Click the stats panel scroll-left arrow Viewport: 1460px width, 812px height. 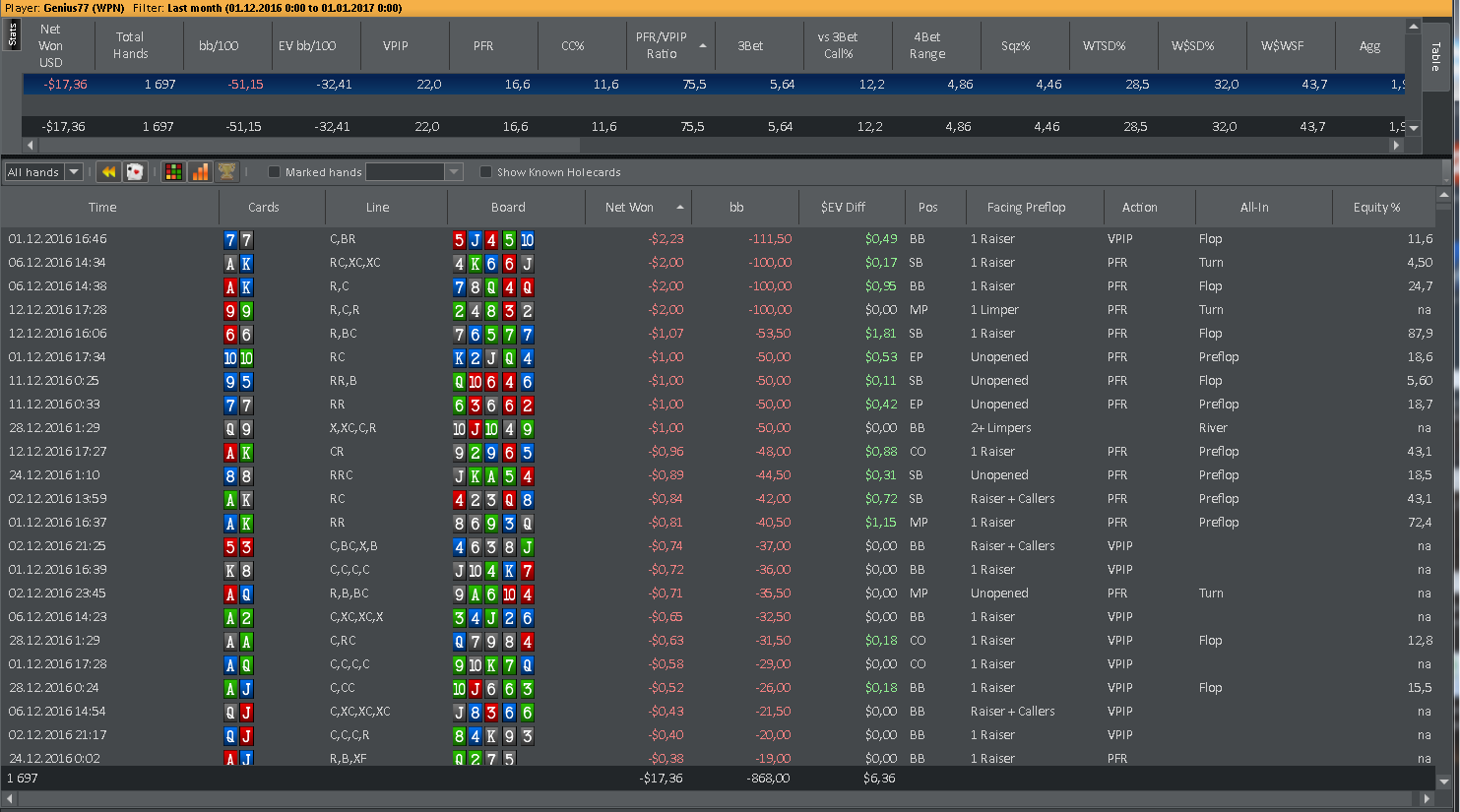pos(30,145)
